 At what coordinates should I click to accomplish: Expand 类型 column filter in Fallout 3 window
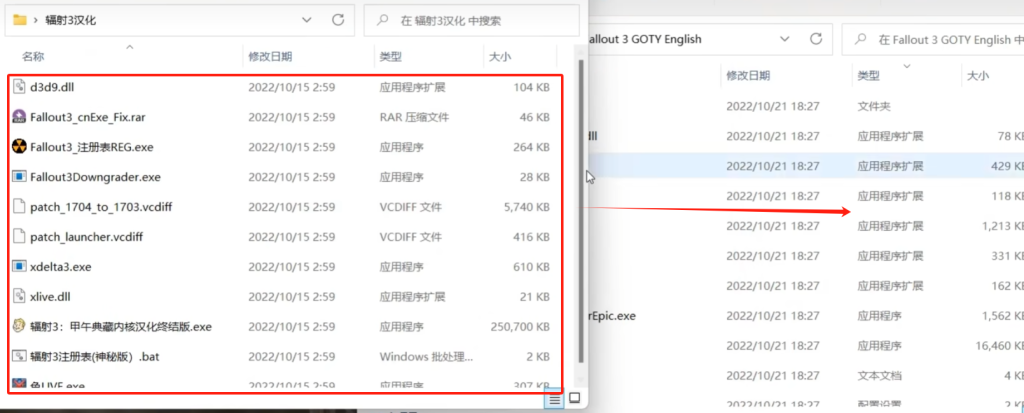pos(907,66)
